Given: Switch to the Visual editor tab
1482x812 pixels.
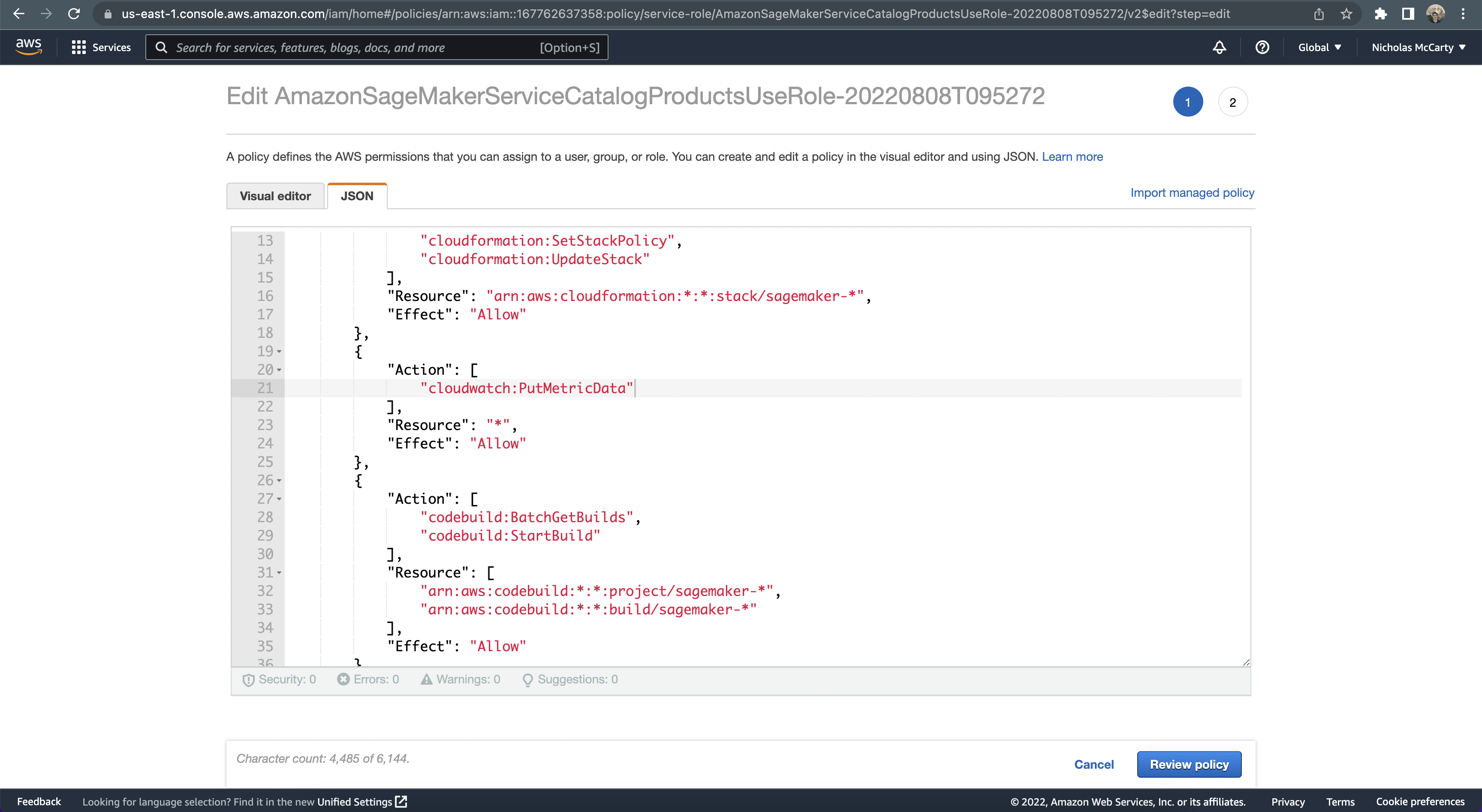Looking at the screenshot, I should point(275,196).
